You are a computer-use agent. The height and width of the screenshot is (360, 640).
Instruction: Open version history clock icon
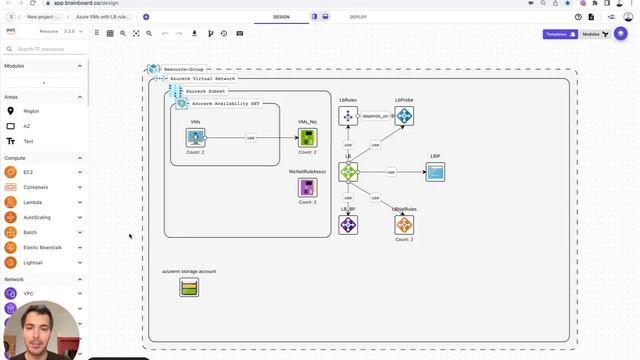click(x=224, y=33)
